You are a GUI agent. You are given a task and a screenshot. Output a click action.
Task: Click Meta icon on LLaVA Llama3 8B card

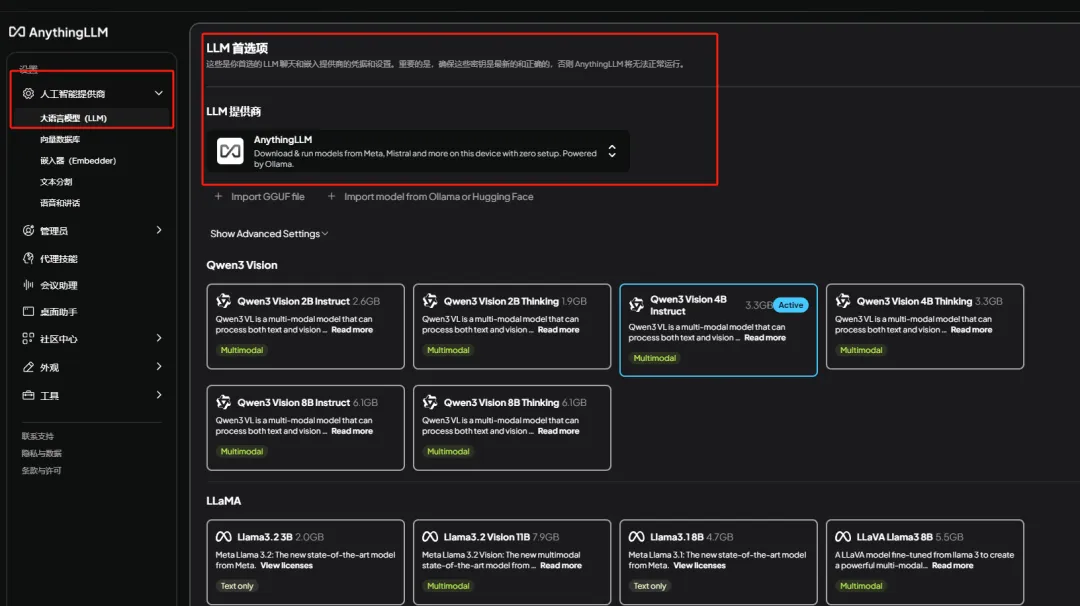tap(843, 536)
